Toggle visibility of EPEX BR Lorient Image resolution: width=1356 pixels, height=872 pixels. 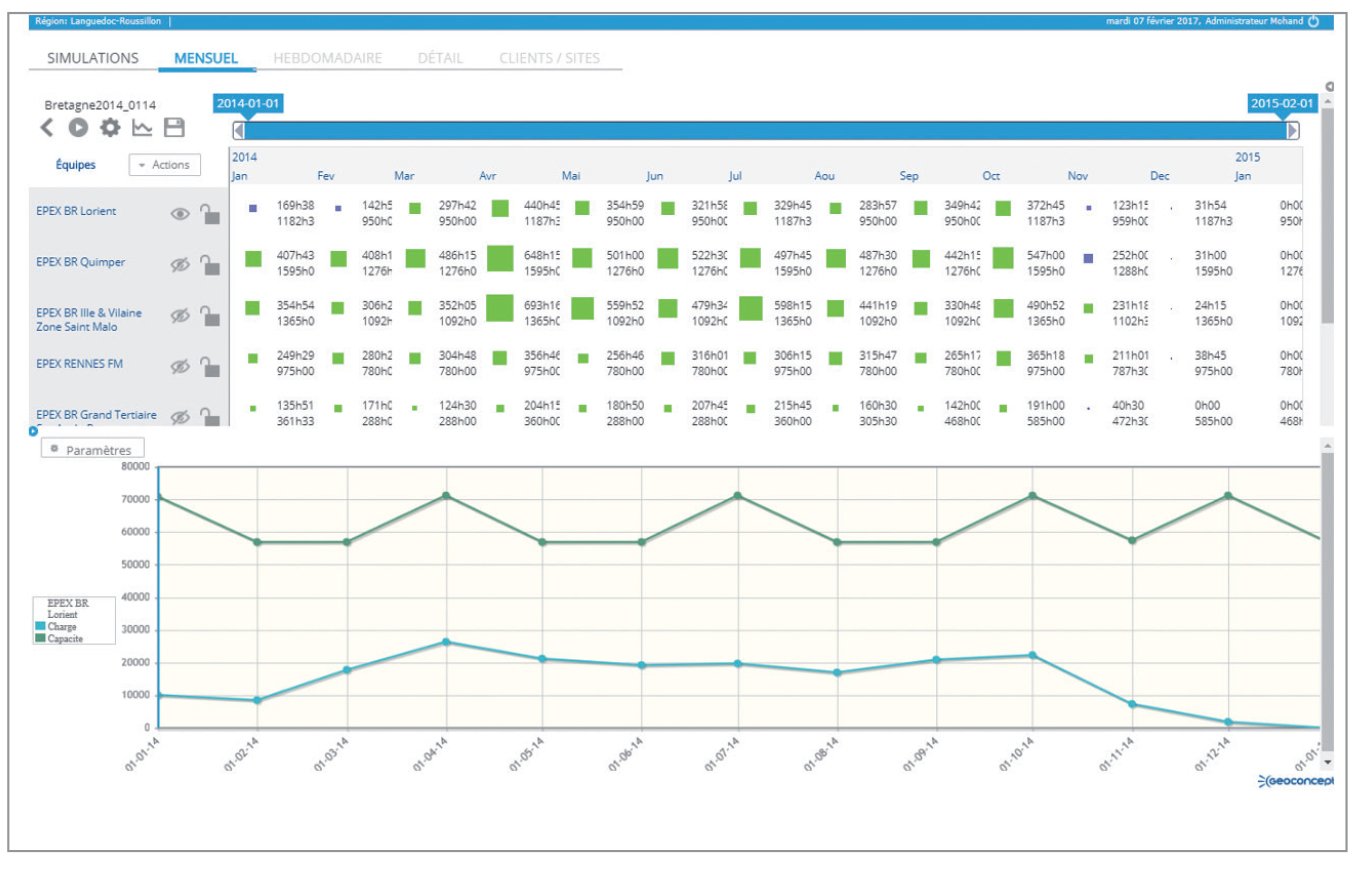pos(181,214)
